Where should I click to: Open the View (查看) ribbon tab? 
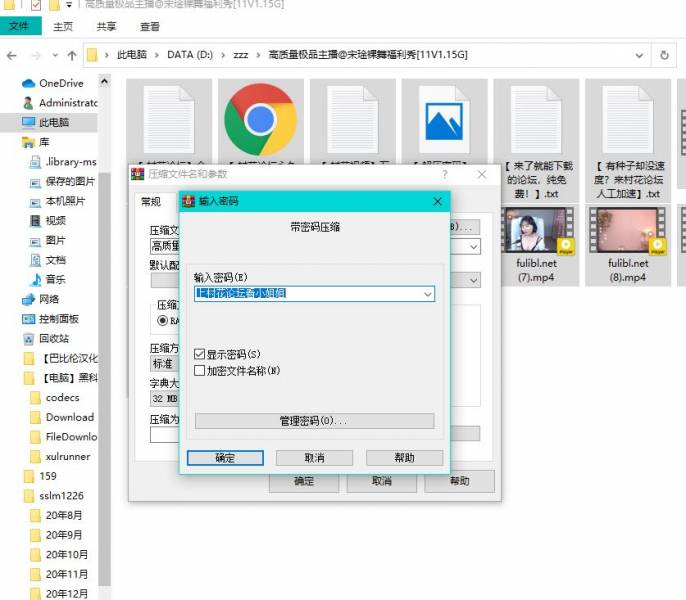click(x=150, y=27)
